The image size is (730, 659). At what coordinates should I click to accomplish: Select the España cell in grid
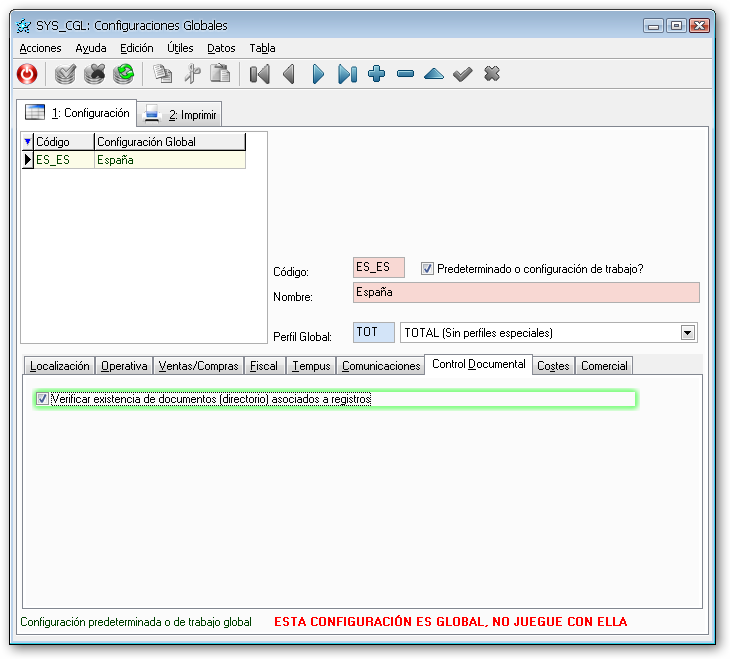tap(170, 160)
